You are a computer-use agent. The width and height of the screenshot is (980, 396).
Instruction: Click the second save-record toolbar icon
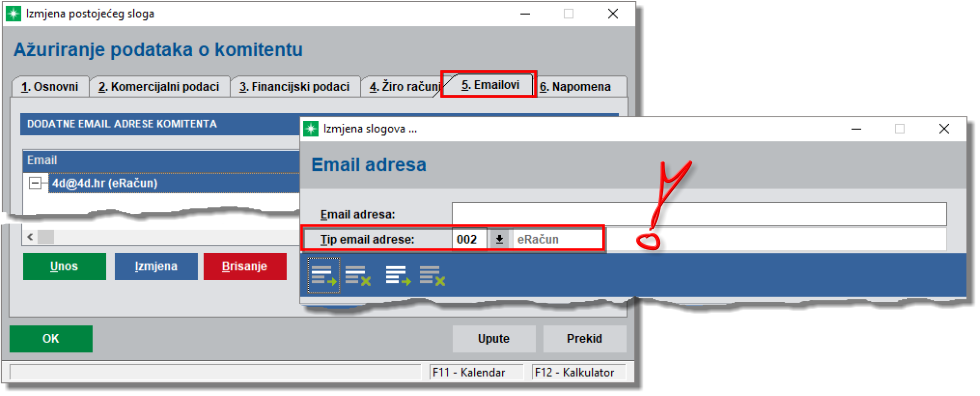[398, 275]
